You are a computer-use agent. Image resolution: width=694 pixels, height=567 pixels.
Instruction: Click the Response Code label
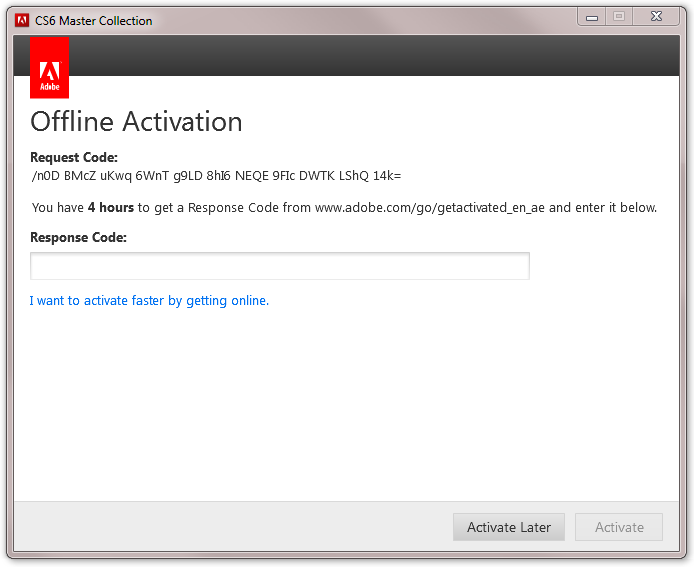[78, 238]
